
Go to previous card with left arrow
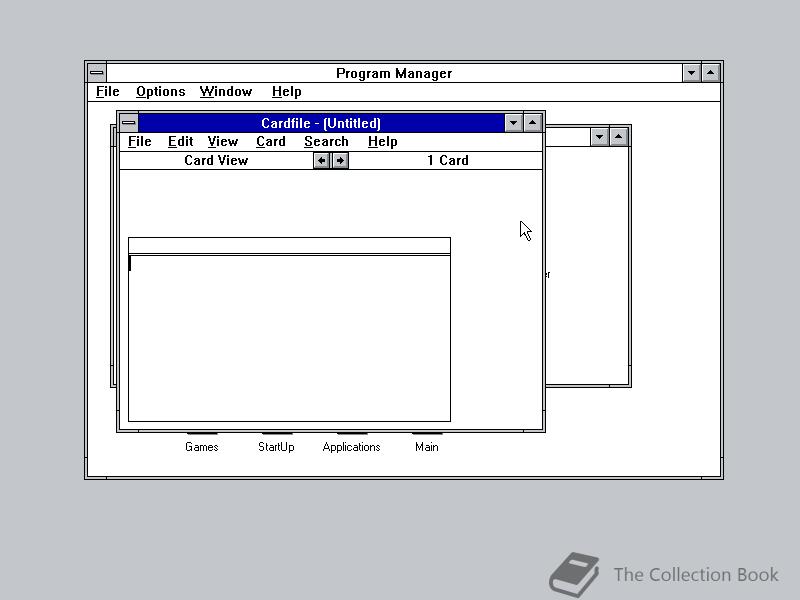point(321,160)
